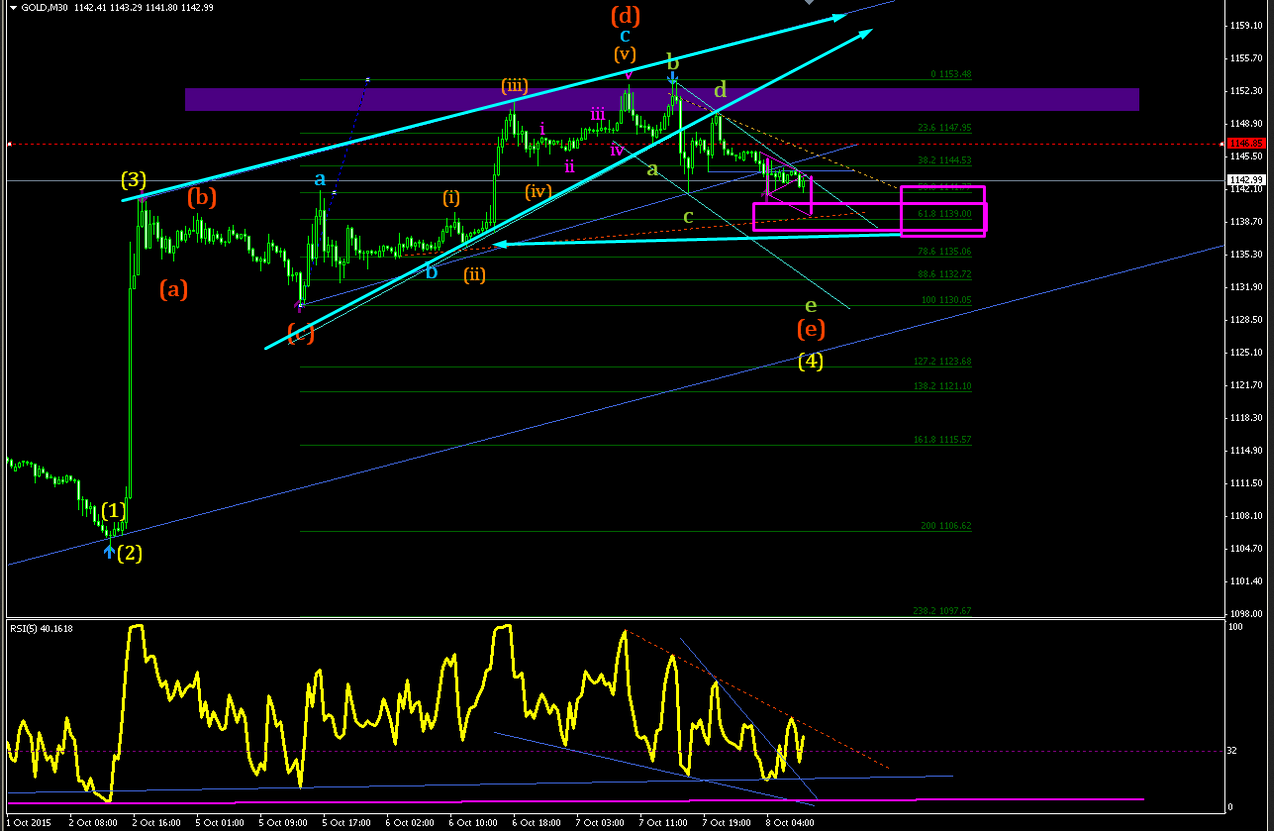Click the Fibonacci 38.2 1144.53 level label

[x=945, y=160]
